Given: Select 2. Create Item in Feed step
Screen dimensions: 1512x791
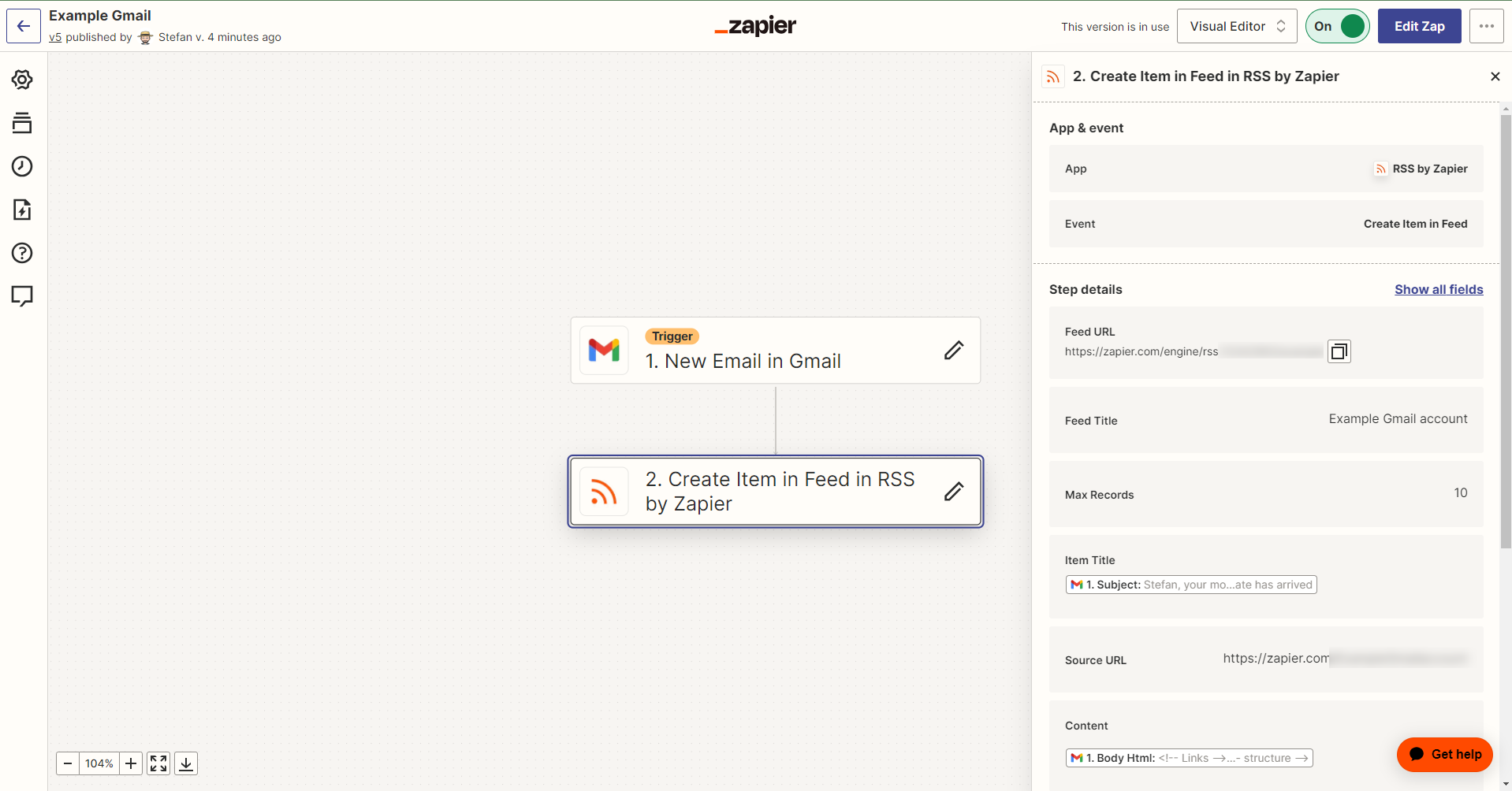Looking at the screenshot, I should (x=776, y=492).
